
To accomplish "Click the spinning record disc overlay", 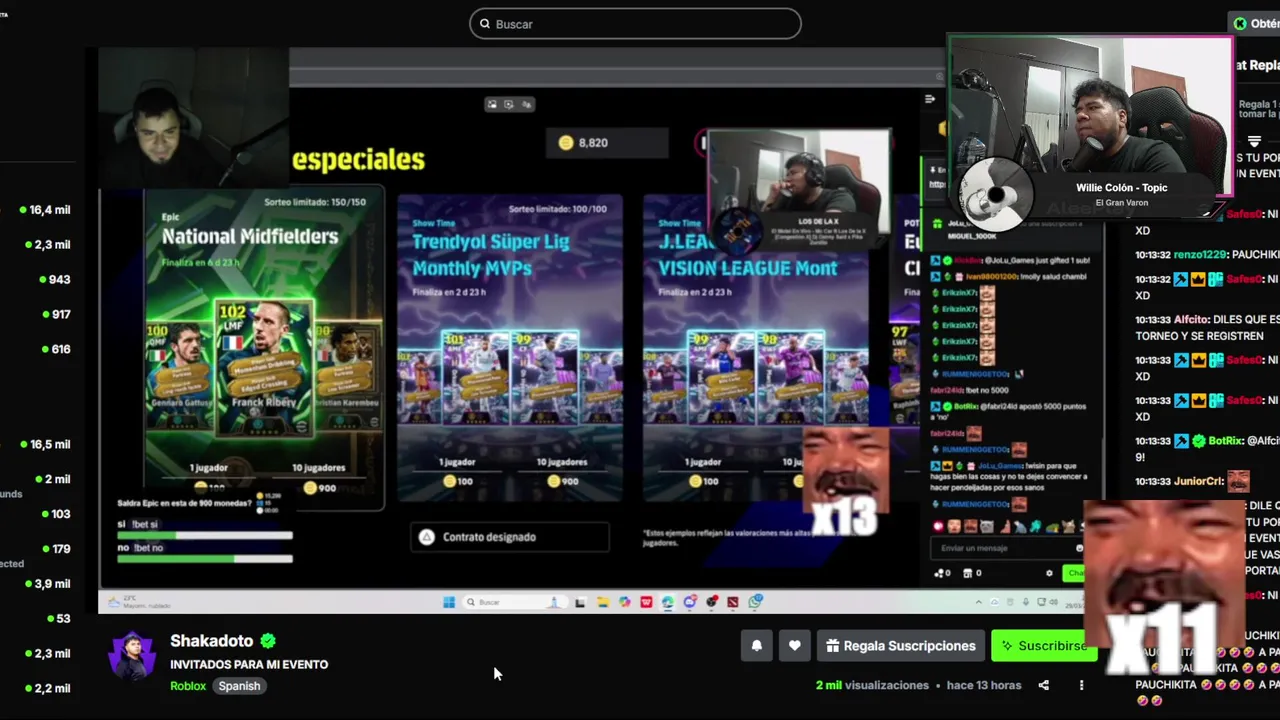I will 996,194.
